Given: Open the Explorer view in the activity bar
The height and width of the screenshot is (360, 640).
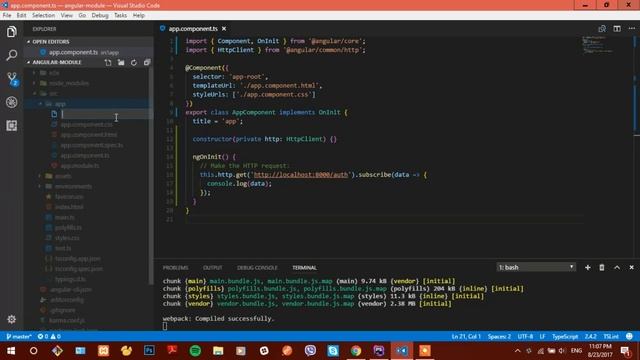Looking at the screenshot, I should [x=11, y=31].
